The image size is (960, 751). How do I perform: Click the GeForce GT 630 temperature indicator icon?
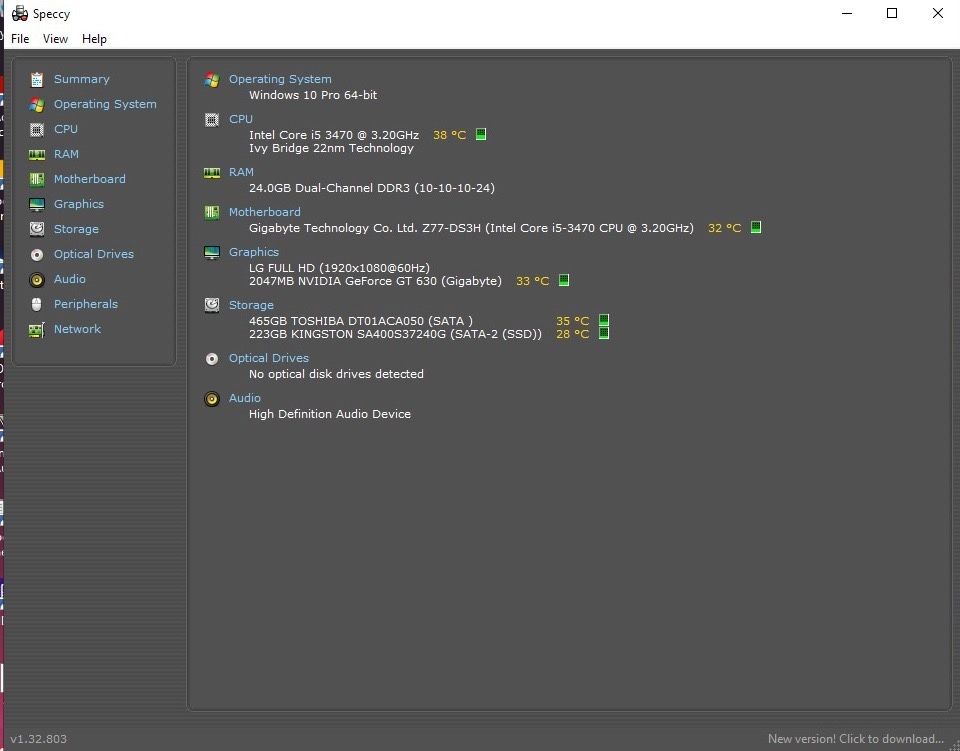click(x=564, y=280)
